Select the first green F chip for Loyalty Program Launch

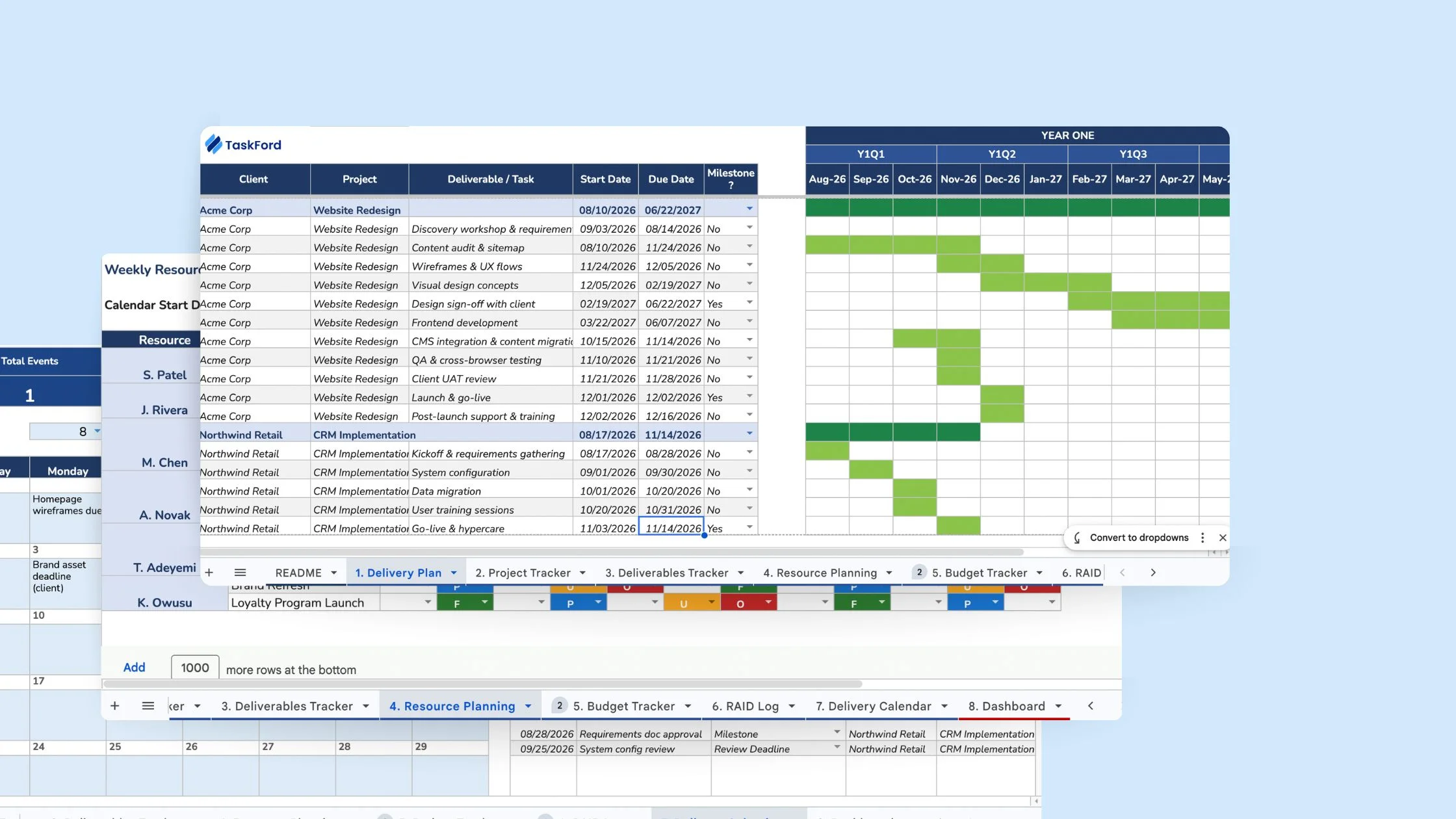(465, 603)
